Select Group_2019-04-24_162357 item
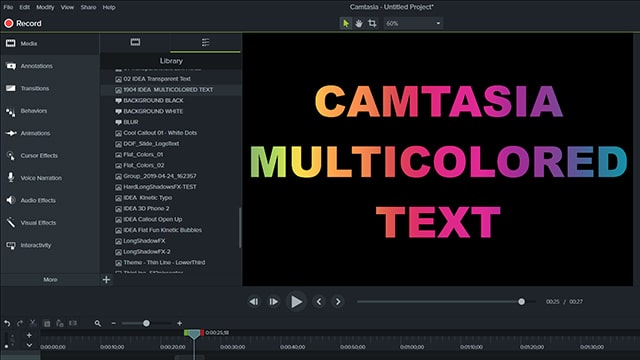This screenshot has width=640, height=360. click(x=171, y=176)
